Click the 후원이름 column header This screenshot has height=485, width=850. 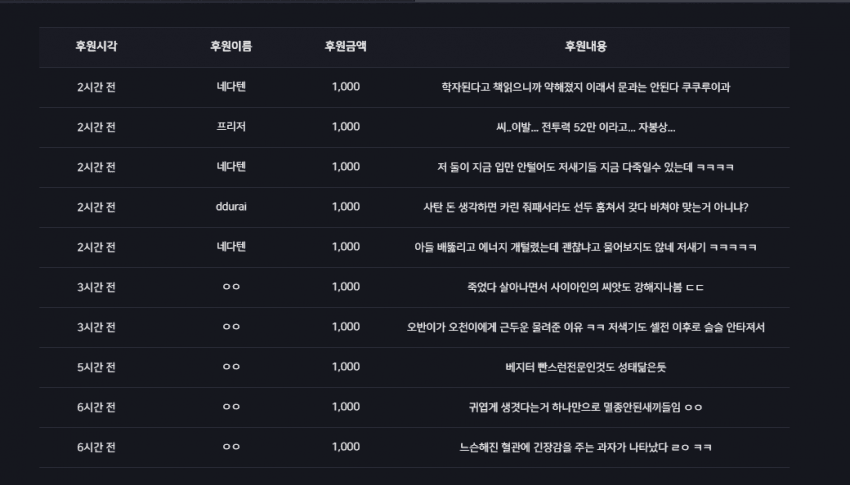tap(231, 47)
